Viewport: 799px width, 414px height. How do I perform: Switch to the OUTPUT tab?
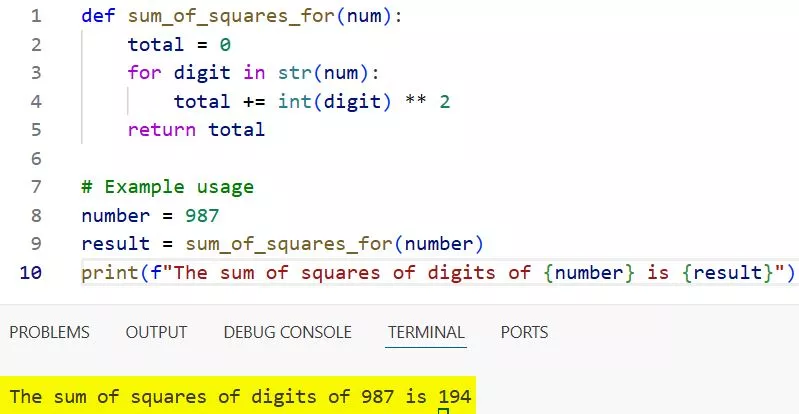(x=156, y=332)
